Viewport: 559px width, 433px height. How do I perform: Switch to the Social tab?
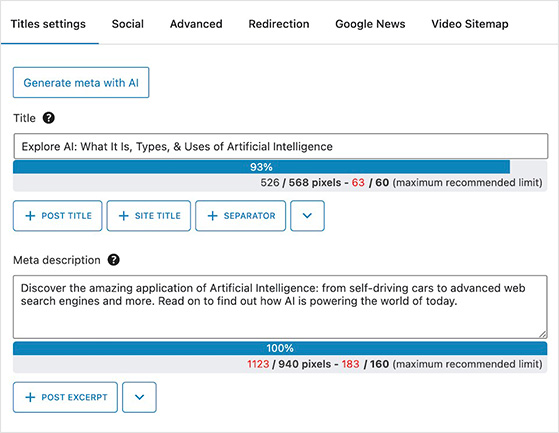click(128, 24)
